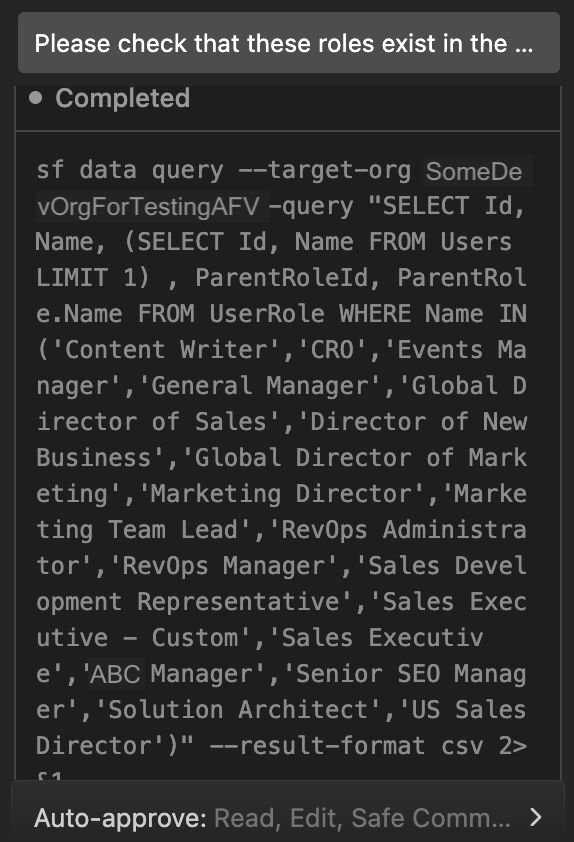This screenshot has height=842, width=574.
Task: Click "LIMIT 1)" in the subquery
Action: click(x=92, y=278)
